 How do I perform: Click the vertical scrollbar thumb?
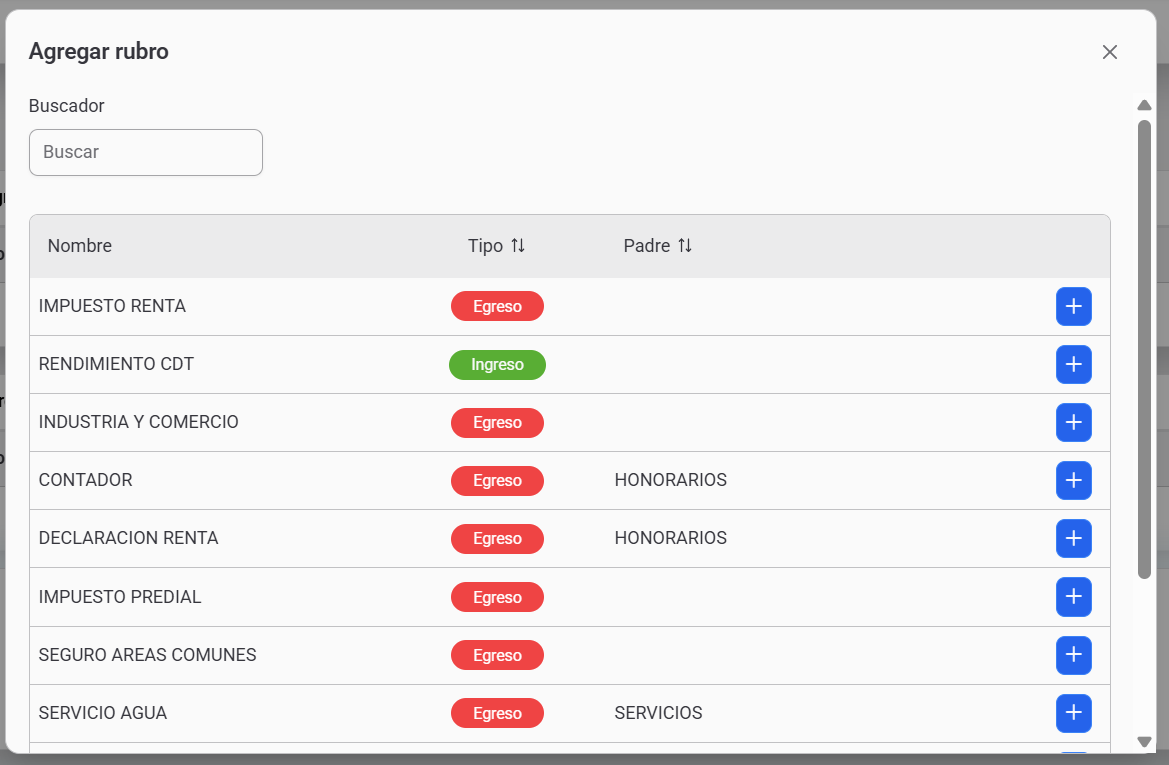point(1144,348)
